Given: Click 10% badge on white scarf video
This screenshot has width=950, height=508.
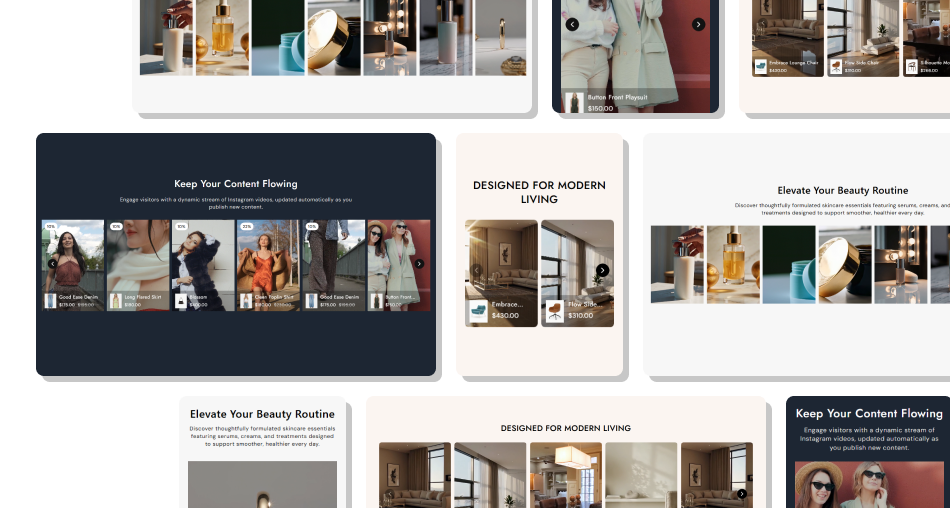Looking at the screenshot, I should tap(116, 226).
